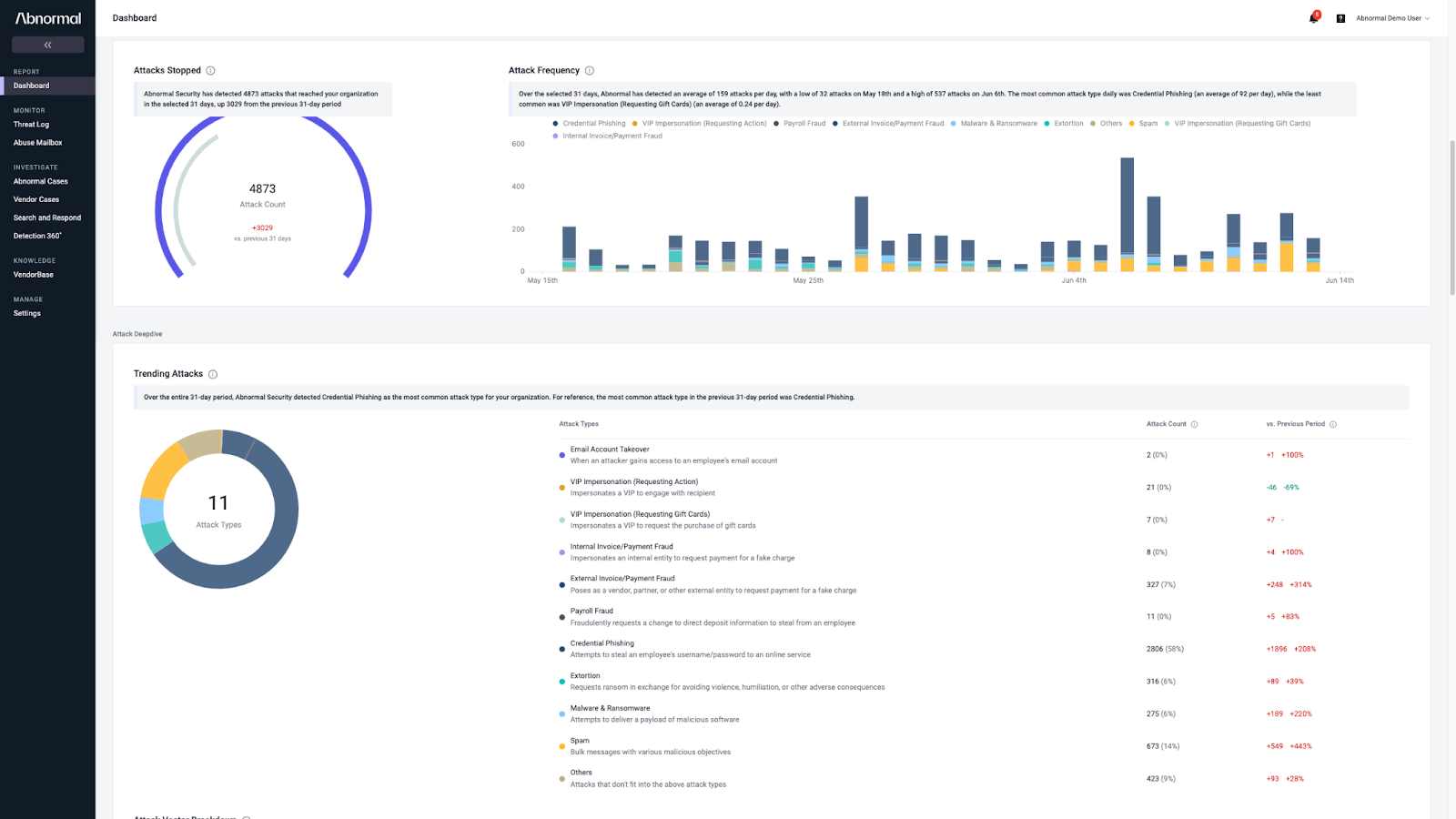The height and width of the screenshot is (819, 1456).
Task: Toggle External Invoice/Payment Fraud legend entry
Action: pyautogui.click(x=888, y=124)
